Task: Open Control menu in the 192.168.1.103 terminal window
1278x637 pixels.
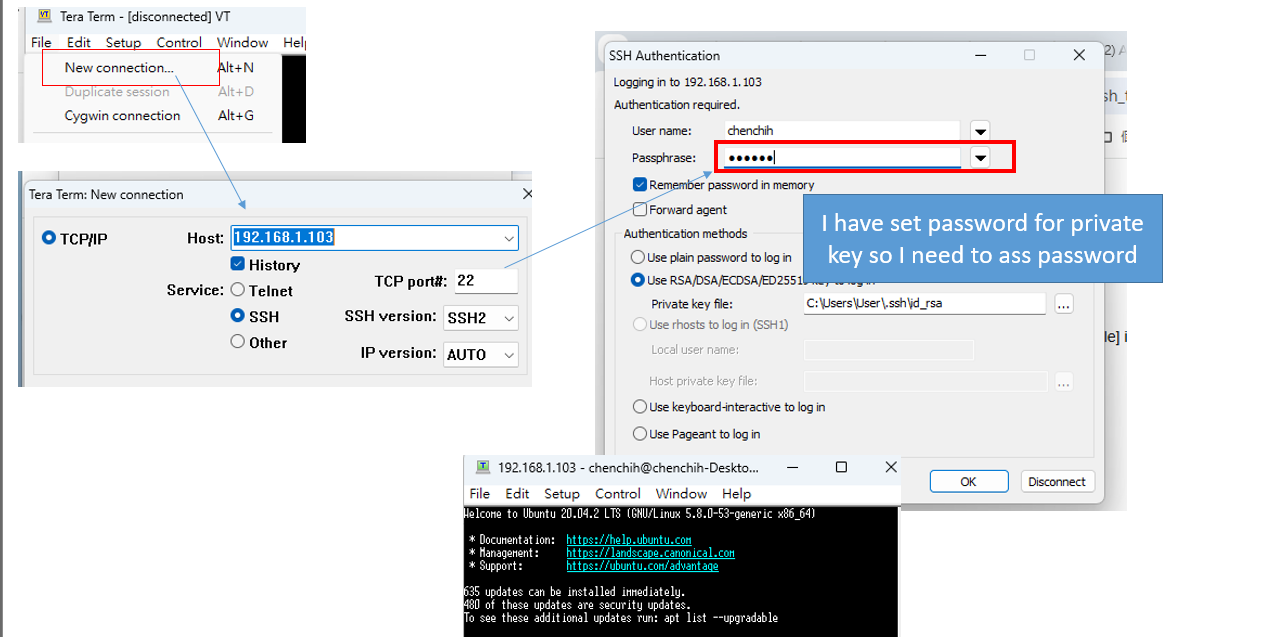Action: 618,494
